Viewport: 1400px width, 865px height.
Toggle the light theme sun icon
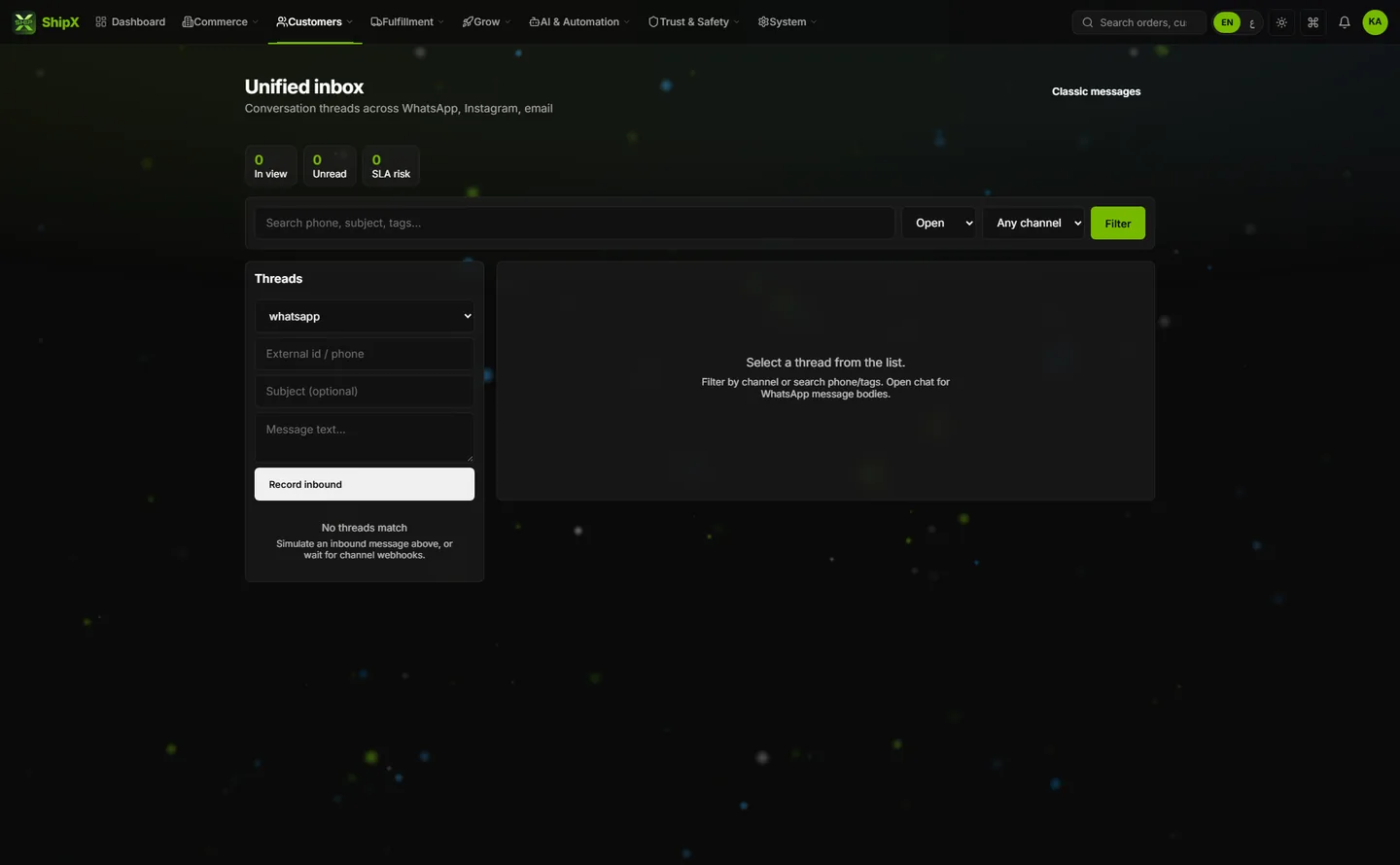(x=1282, y=22)
